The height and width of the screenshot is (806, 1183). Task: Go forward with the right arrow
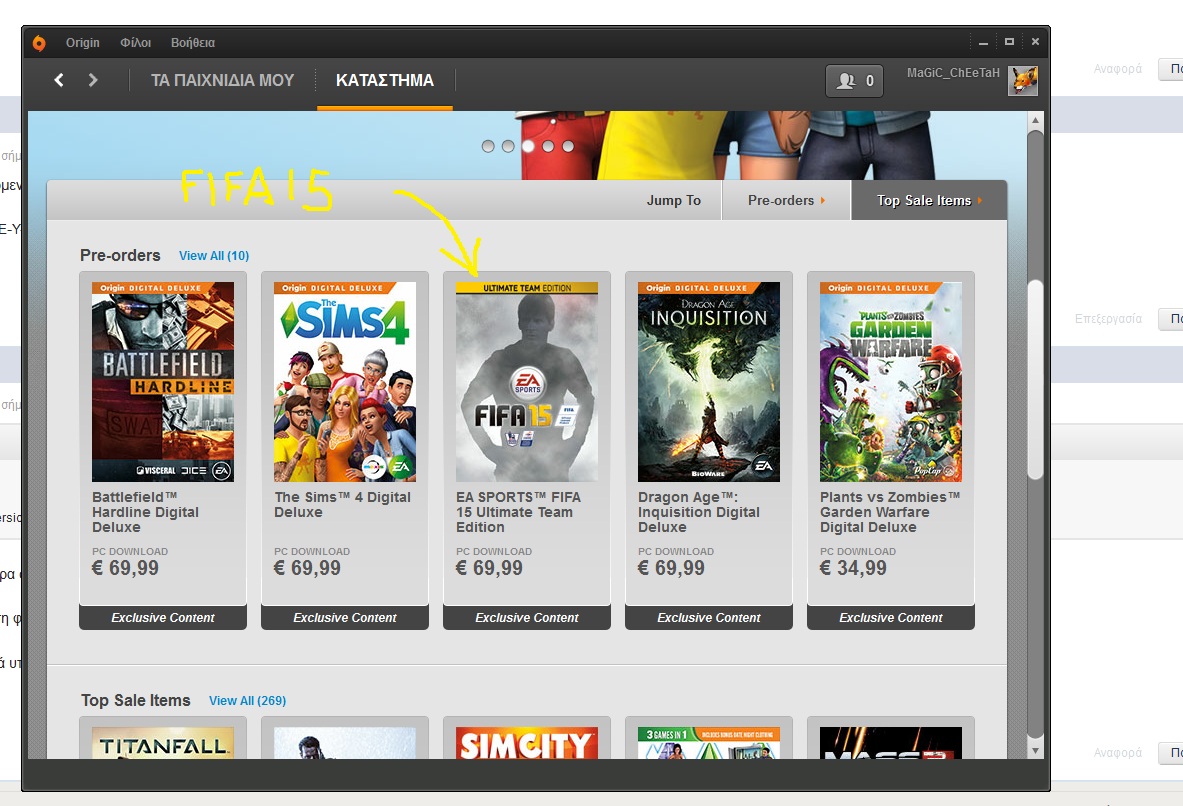[93, 80]
